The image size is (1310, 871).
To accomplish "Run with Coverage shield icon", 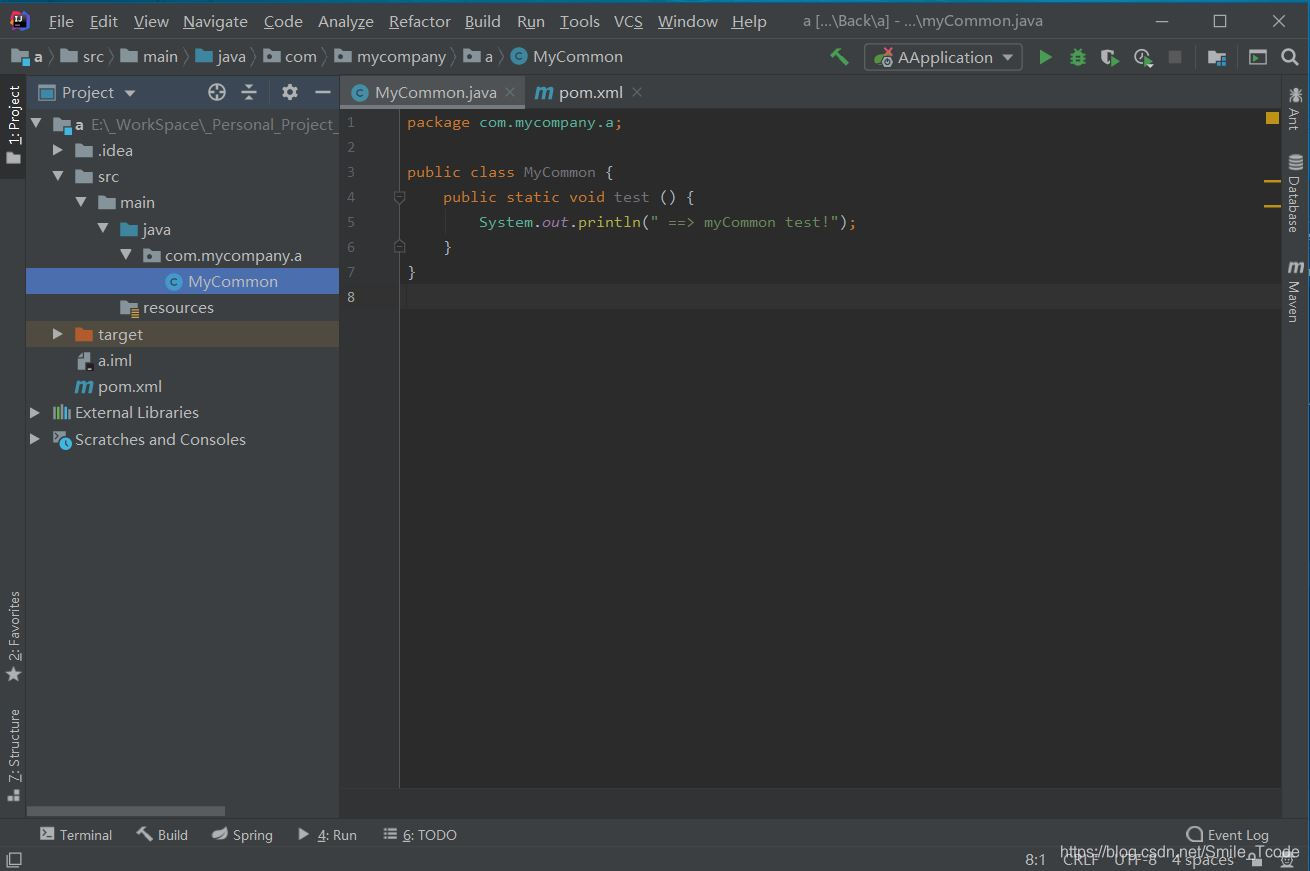I will [x=1109, y=58].
